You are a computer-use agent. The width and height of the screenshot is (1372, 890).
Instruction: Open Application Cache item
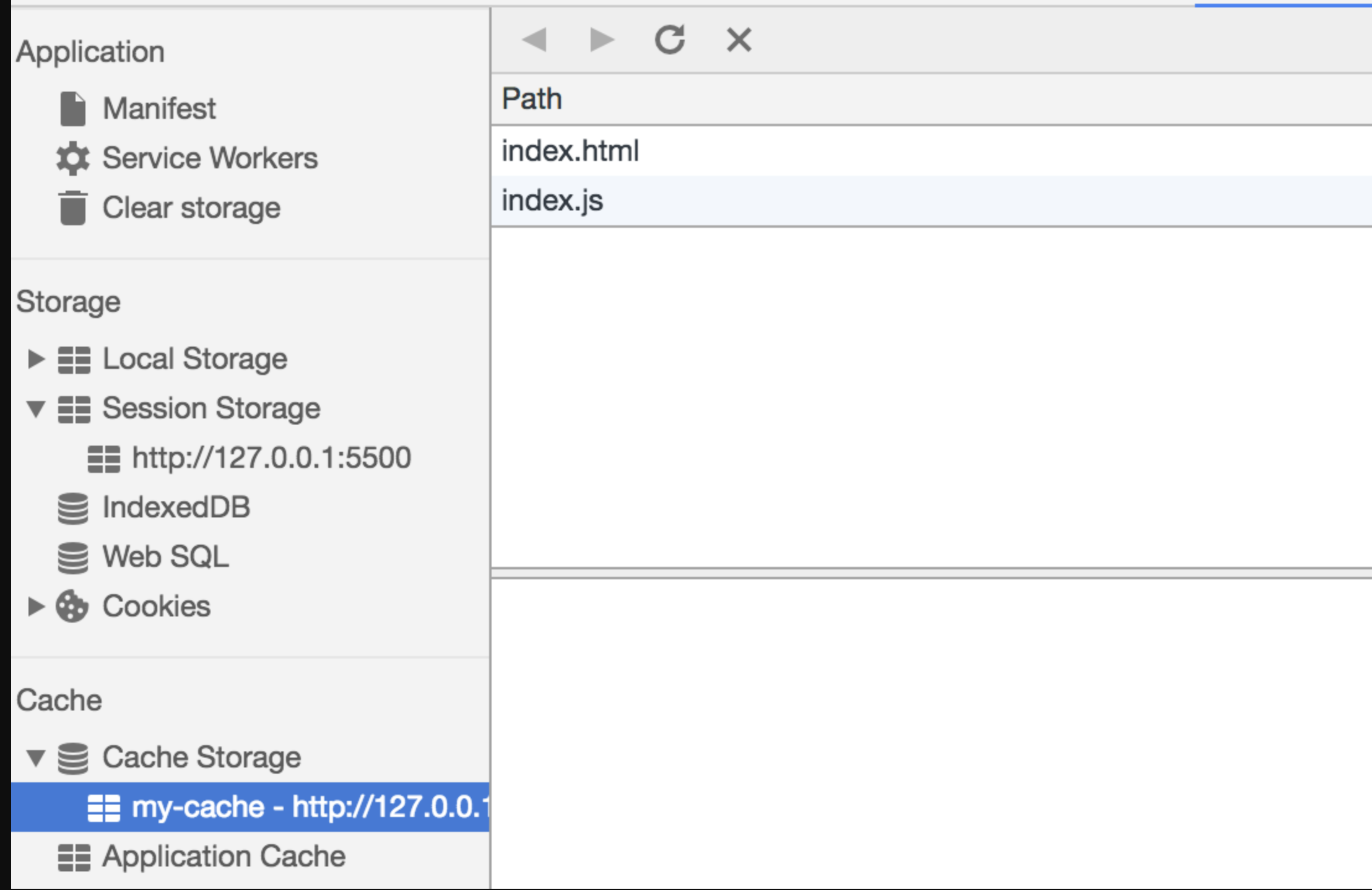click(223, 857)
